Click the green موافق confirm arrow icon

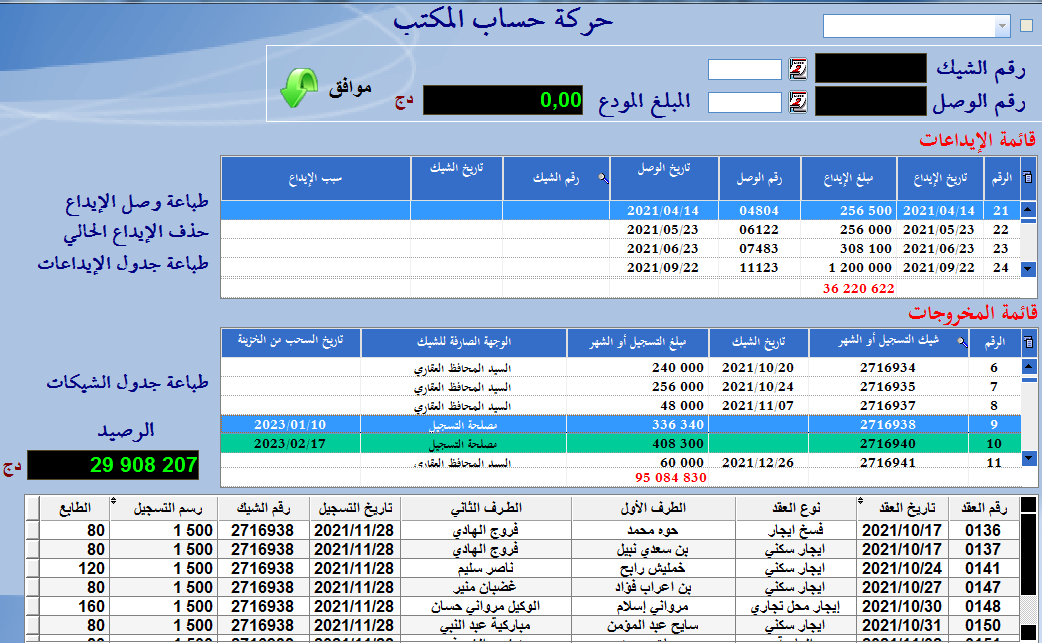pos(297,88)
